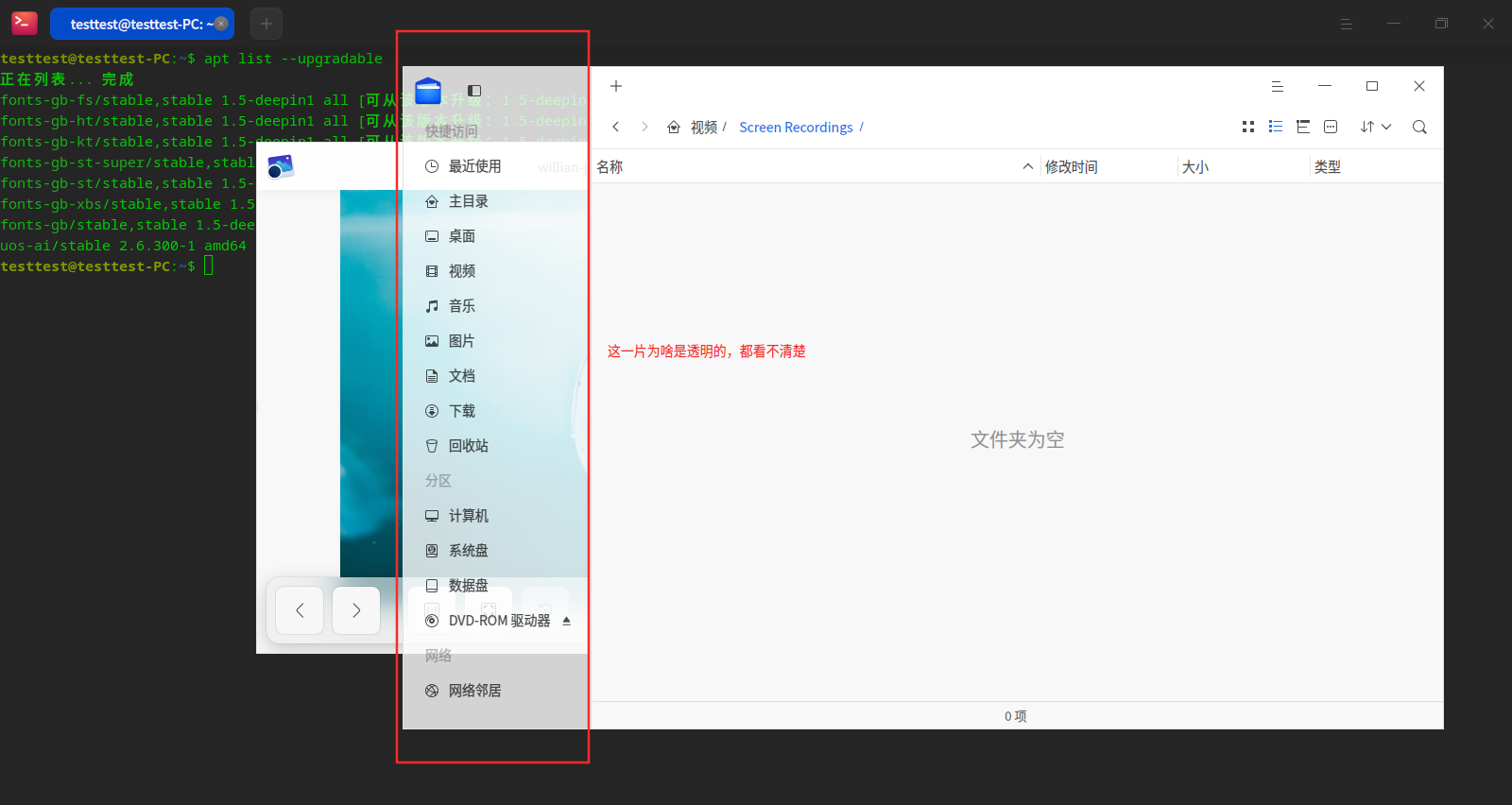Open the terminal main menu
1512x805 pixels.
(x=1347, y=24)
